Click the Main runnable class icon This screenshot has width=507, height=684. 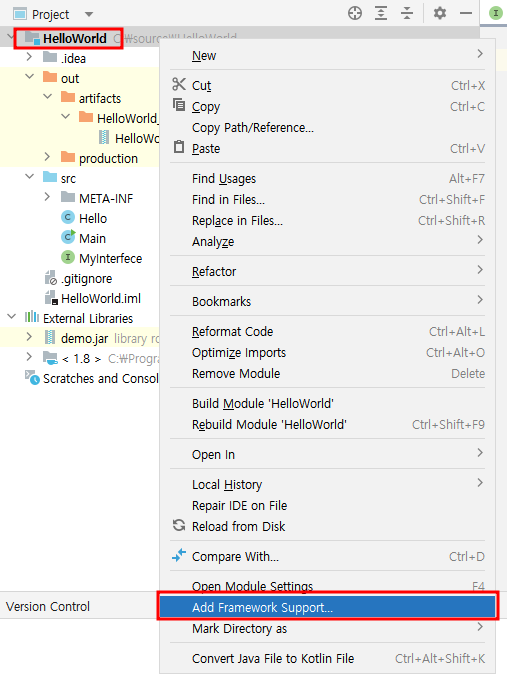pos(68,237)
